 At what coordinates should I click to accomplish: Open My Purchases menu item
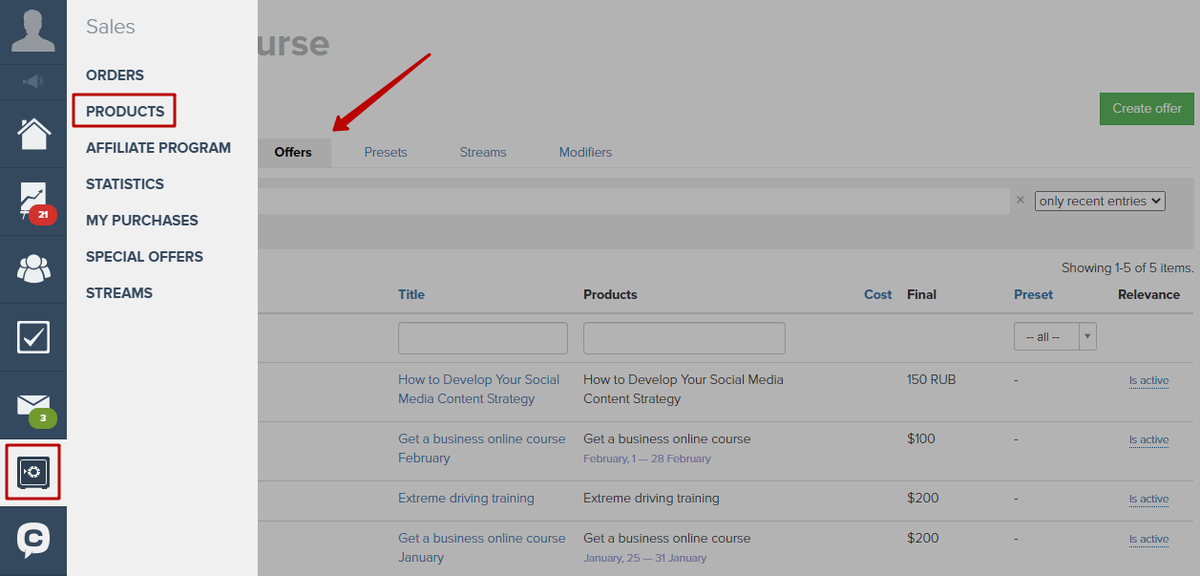click(x=142, y=220)
